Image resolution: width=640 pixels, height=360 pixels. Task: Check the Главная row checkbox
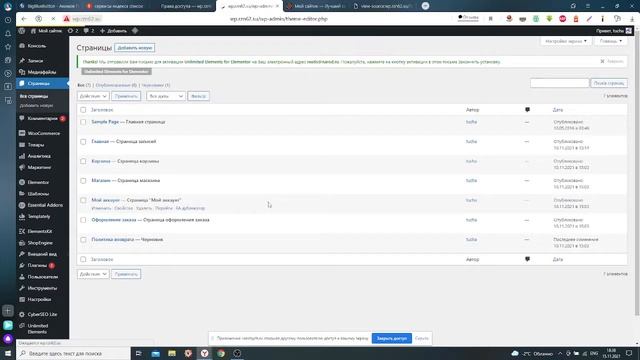(83, 142)
